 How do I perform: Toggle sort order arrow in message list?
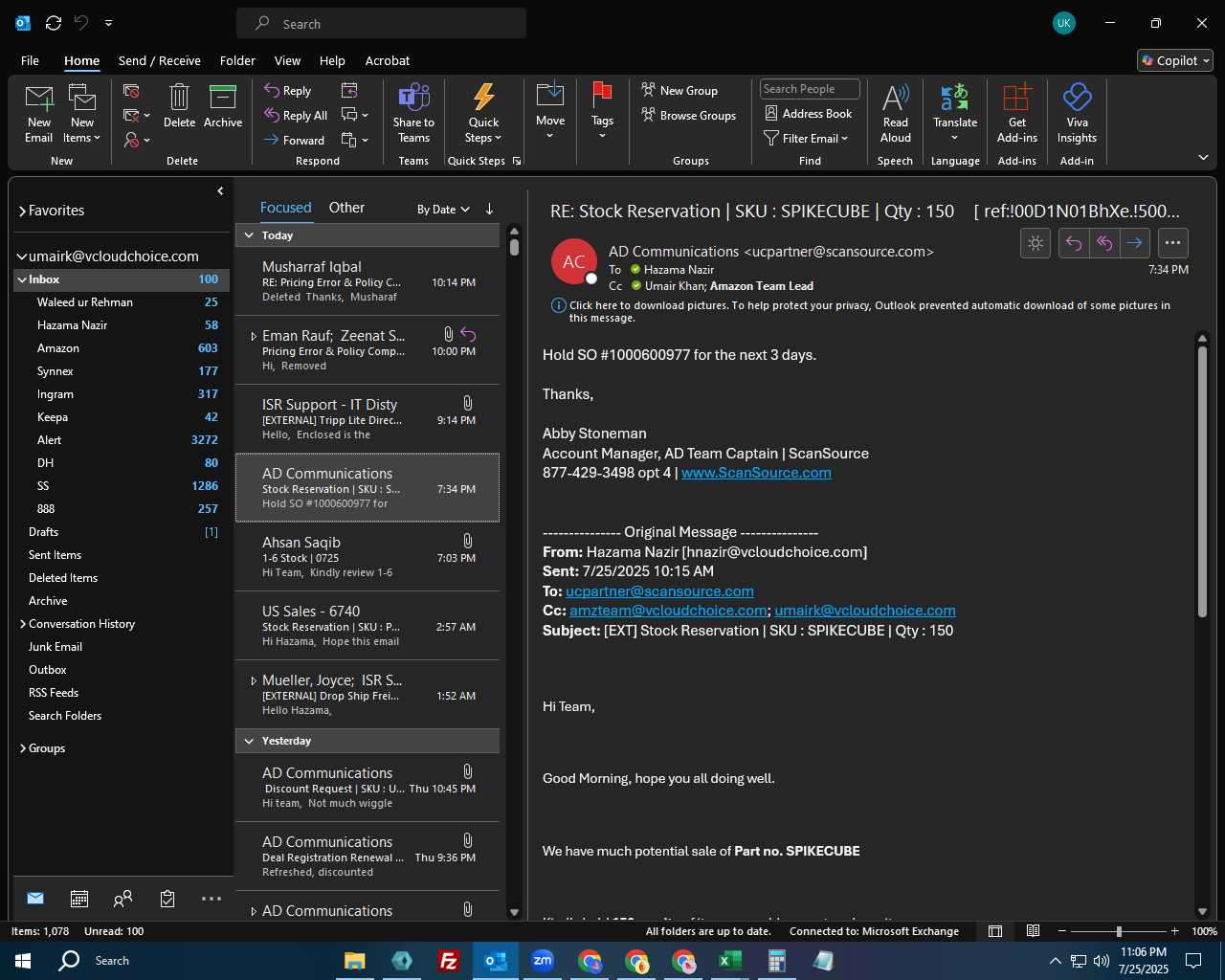pyautogui.click(x=489, y=209)
